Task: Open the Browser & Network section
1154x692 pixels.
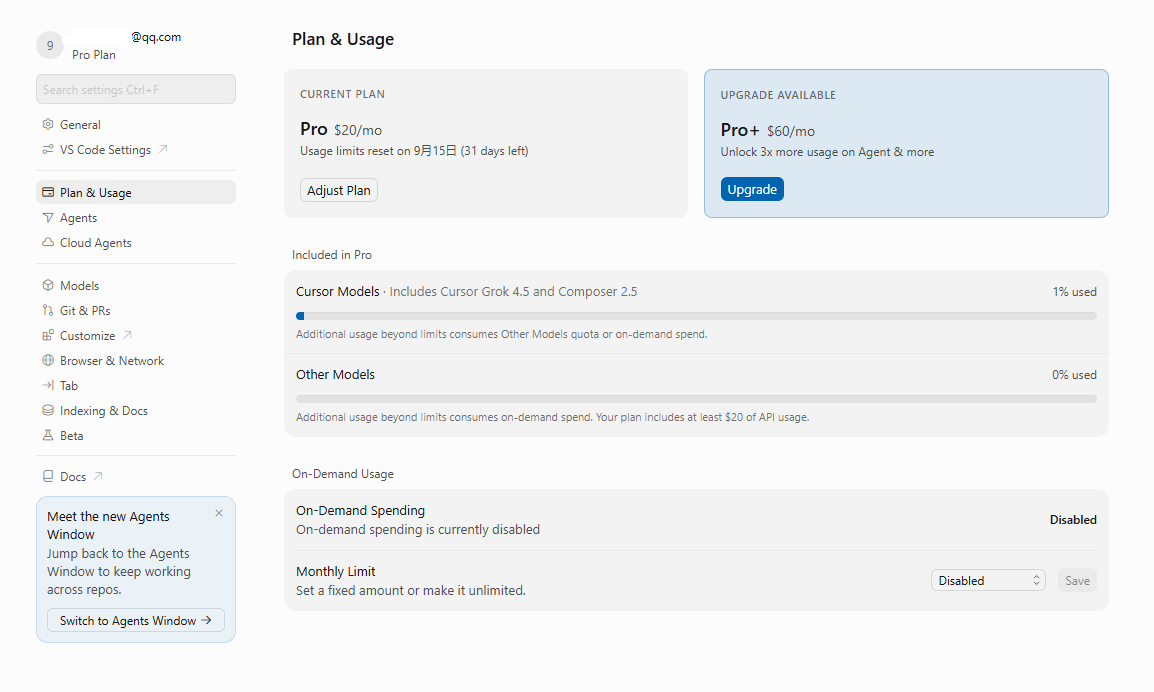Action: [136, 360]
